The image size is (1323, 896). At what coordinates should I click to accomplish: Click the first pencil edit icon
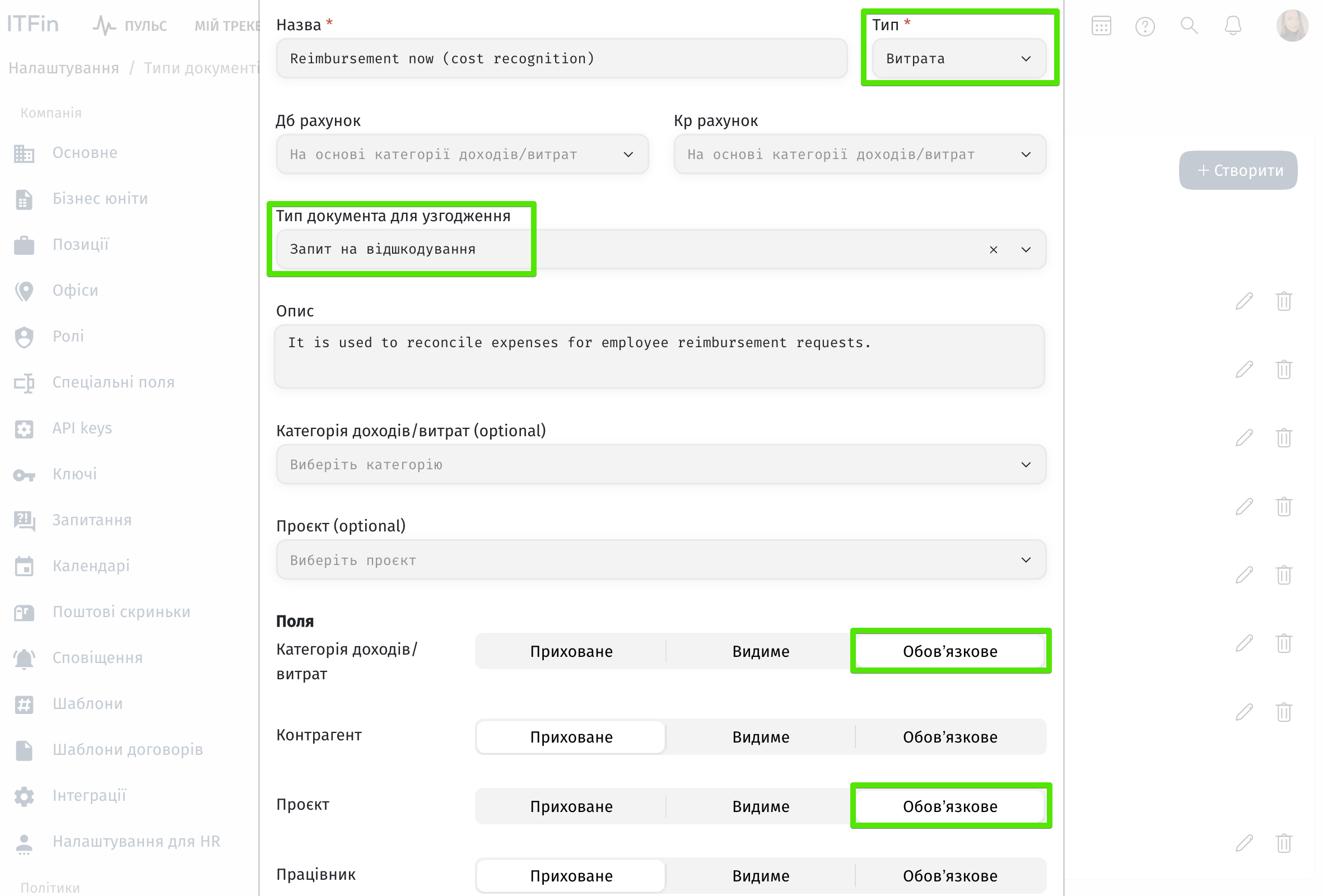click(1245, 301)
